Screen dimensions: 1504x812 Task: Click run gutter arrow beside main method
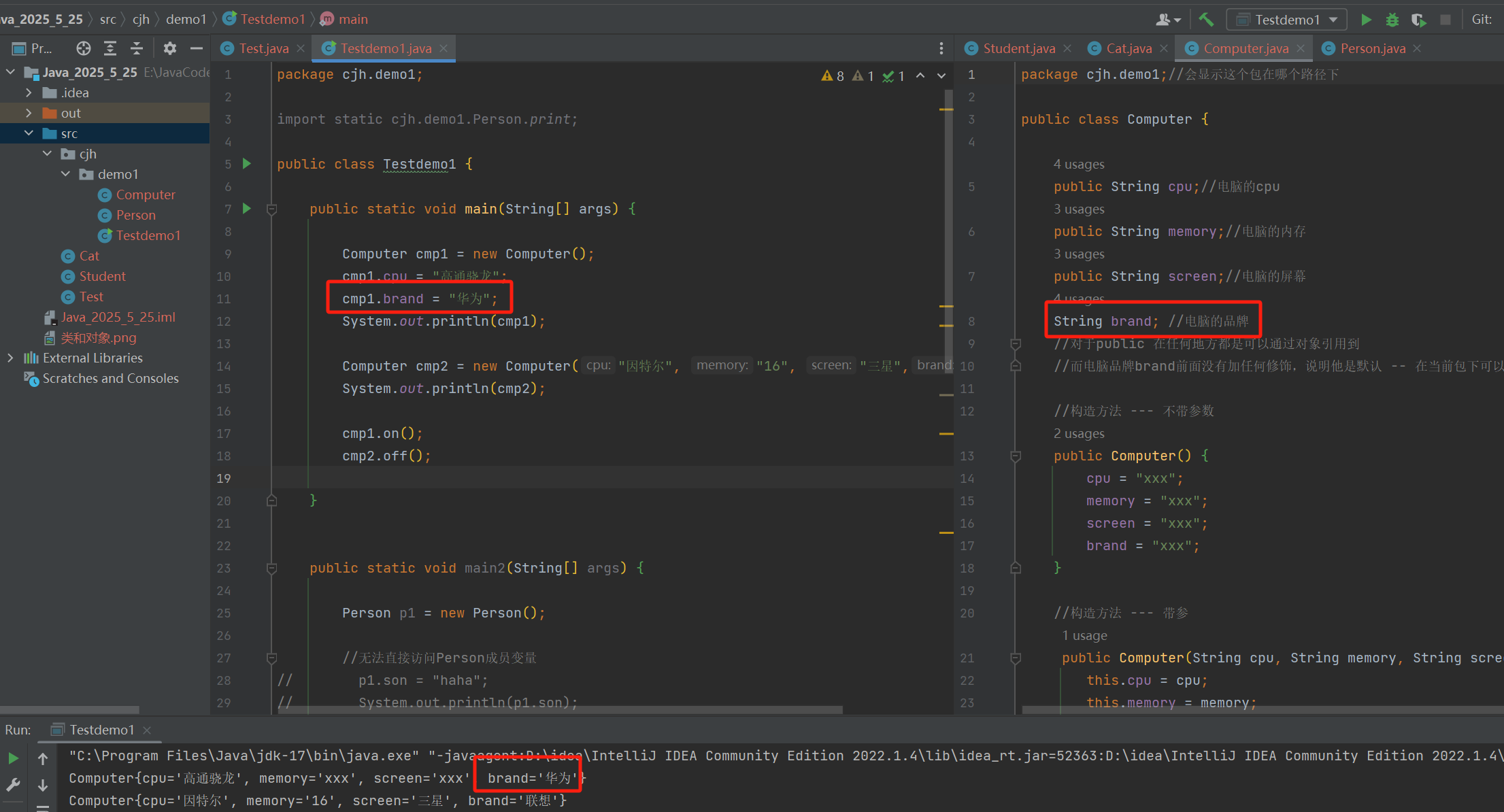click(x=247, y=209)
